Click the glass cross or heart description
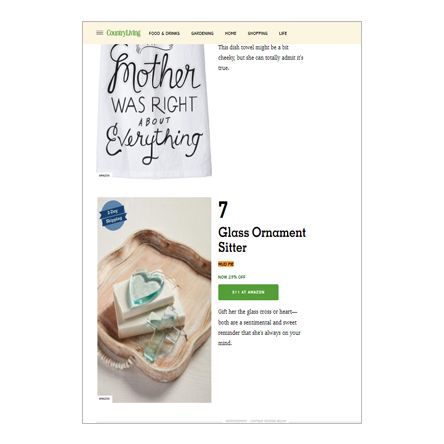This screenshot has width=444, height=444. tap(259, 327)
